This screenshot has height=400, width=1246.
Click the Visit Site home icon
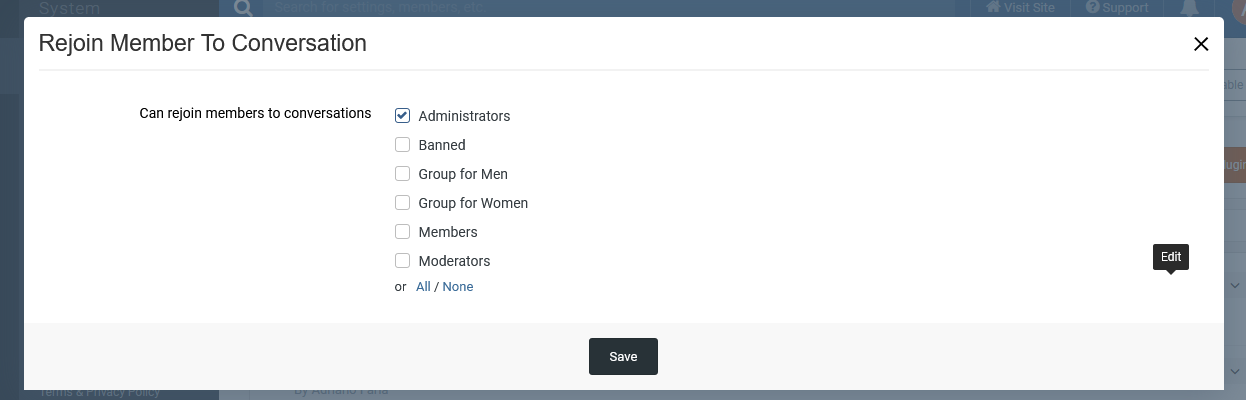[x=993, y=7]
